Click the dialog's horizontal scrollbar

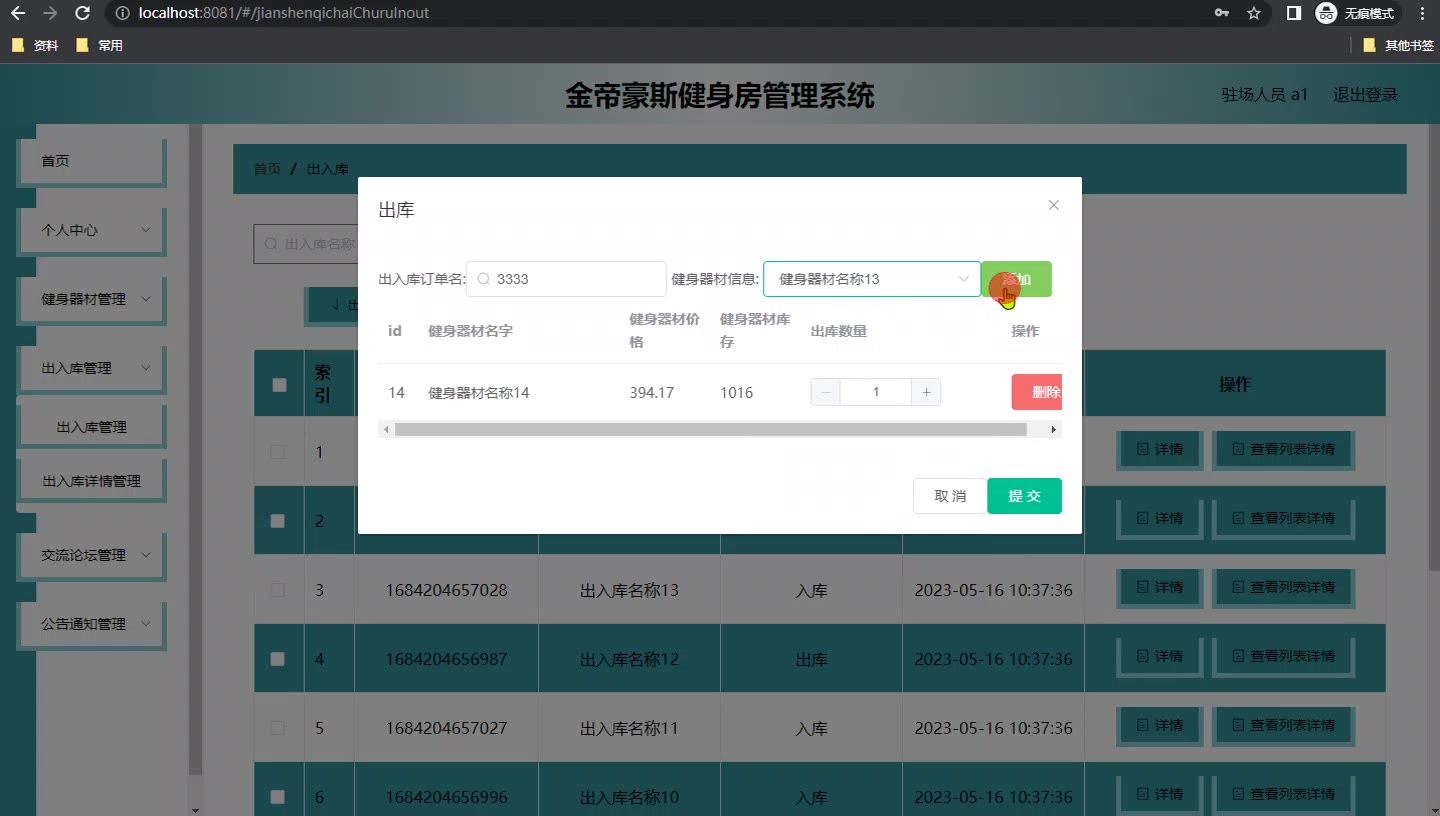pyautogui.click(x=710, y=429)
